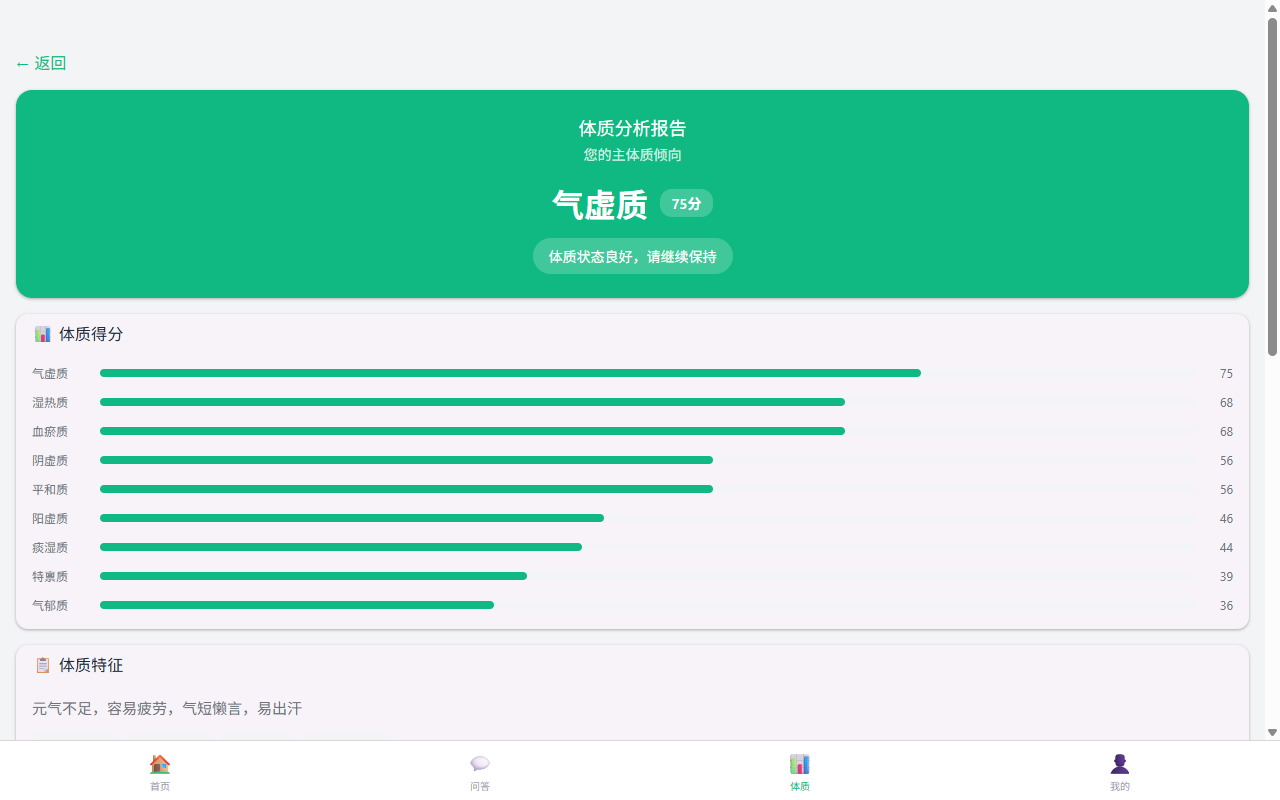The height and width of the screenshot is (800, 1280).
Task: Click the clipboard icon beside 体质特征
Action: tap(42, 665)
